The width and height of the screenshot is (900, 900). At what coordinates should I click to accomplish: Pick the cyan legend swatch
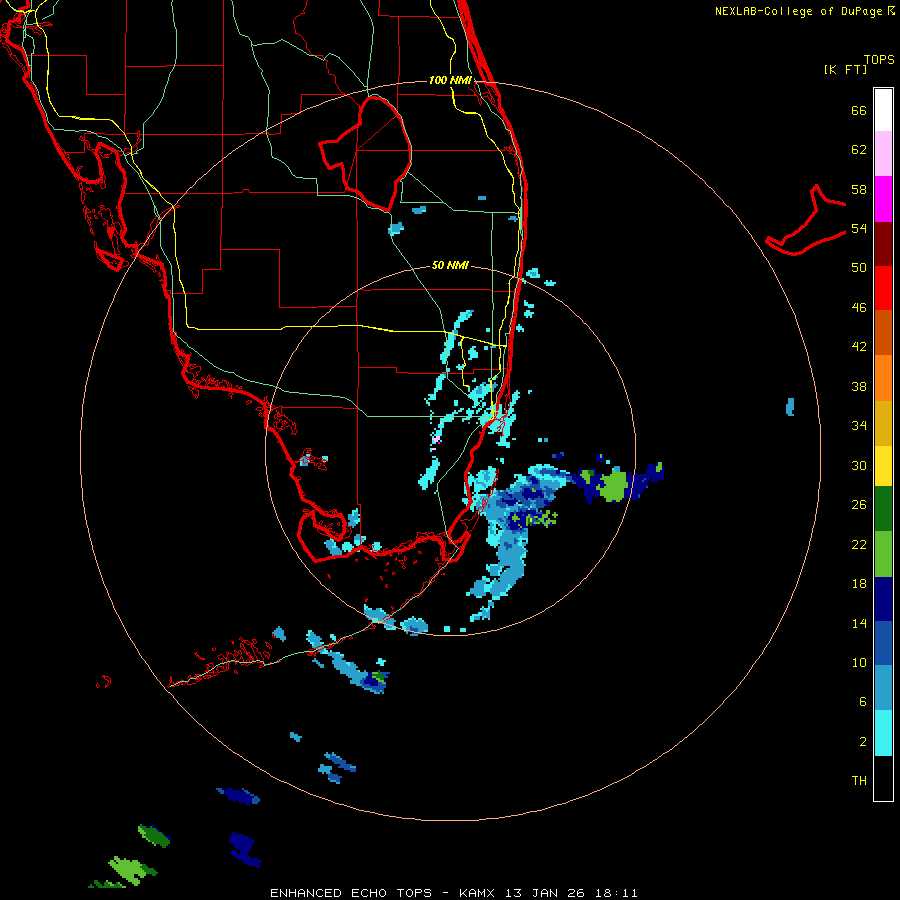(x=883, y=733)
